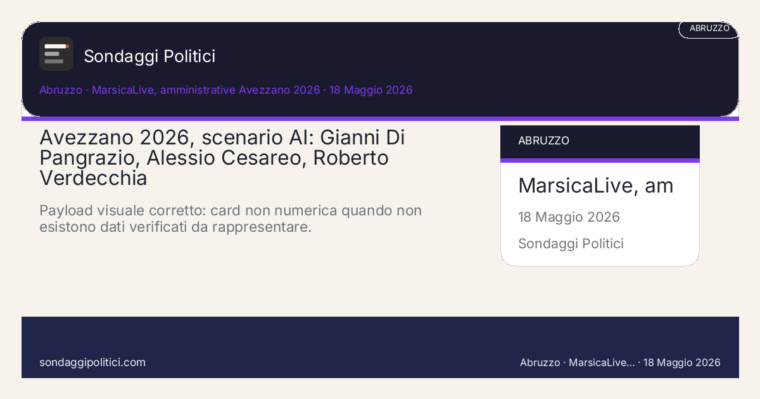The image size is (760, 399).
Task: Click Gianni Di Pangrazio in the headline
Action: coord(222,148)
